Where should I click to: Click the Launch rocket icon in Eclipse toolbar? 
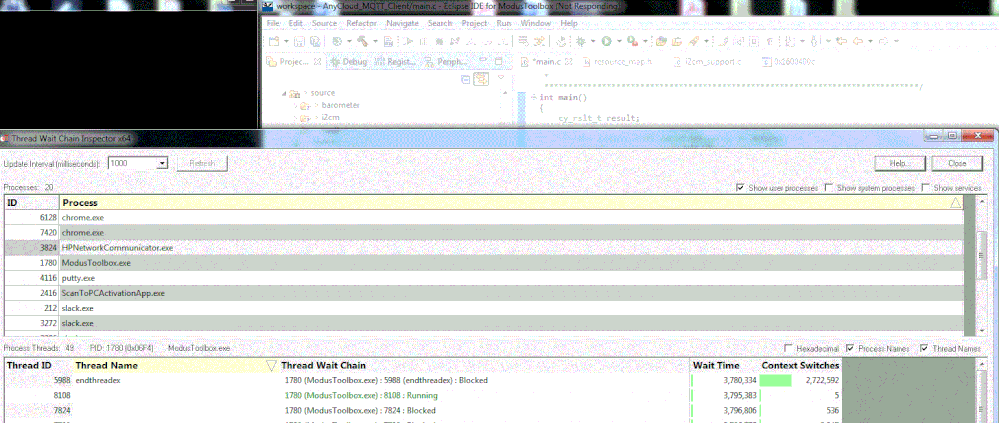click(x=694, y=41)
